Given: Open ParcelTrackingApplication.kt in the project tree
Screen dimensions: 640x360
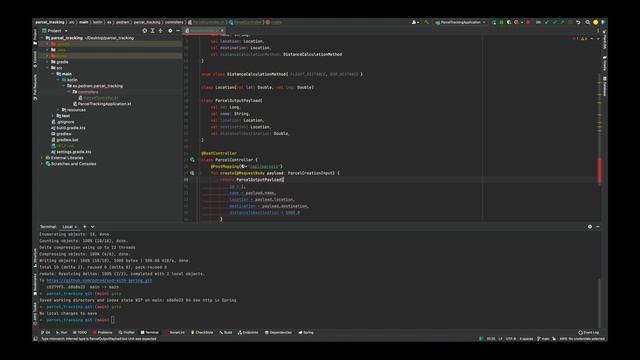Looking at the screenshot, I should click(x=102, y=104).
